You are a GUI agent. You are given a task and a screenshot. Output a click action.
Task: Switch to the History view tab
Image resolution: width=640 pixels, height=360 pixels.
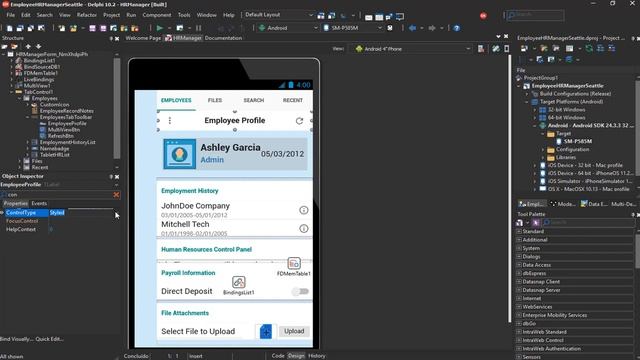pos(317,356)
